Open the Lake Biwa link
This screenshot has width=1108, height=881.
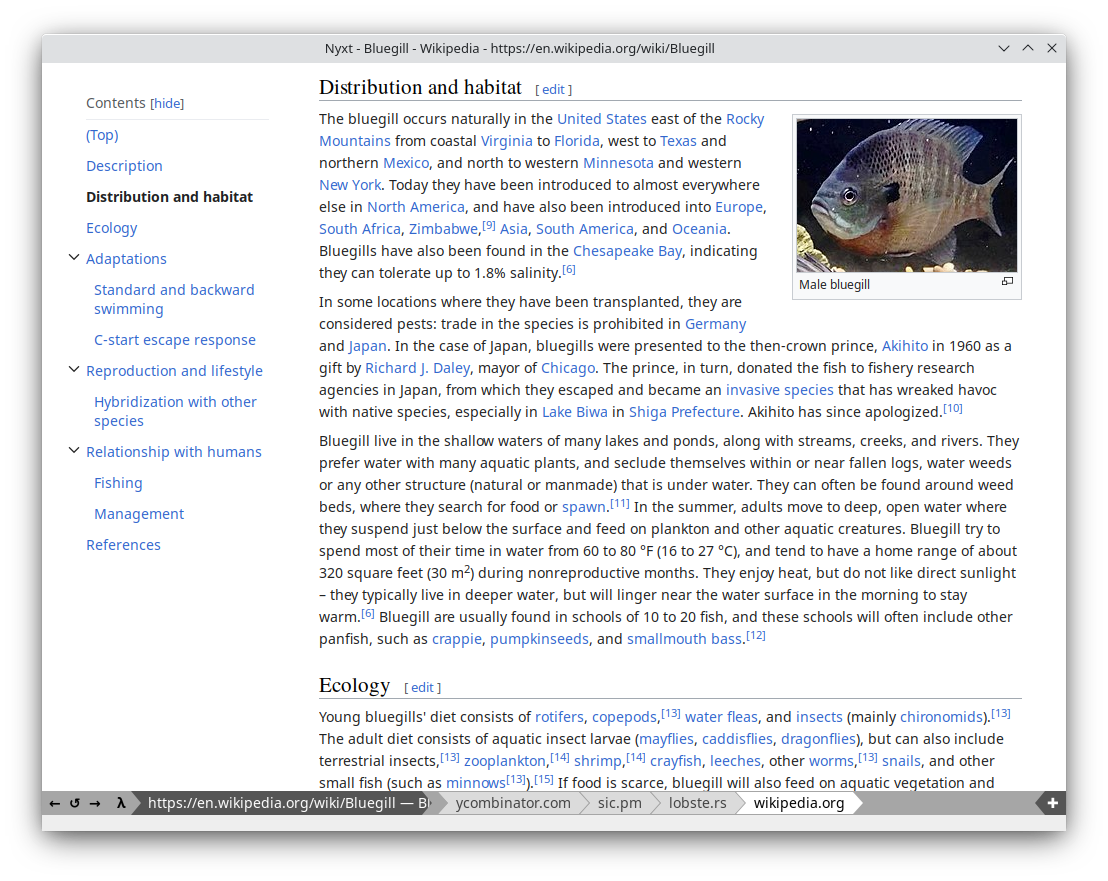(x=574, y=412)
